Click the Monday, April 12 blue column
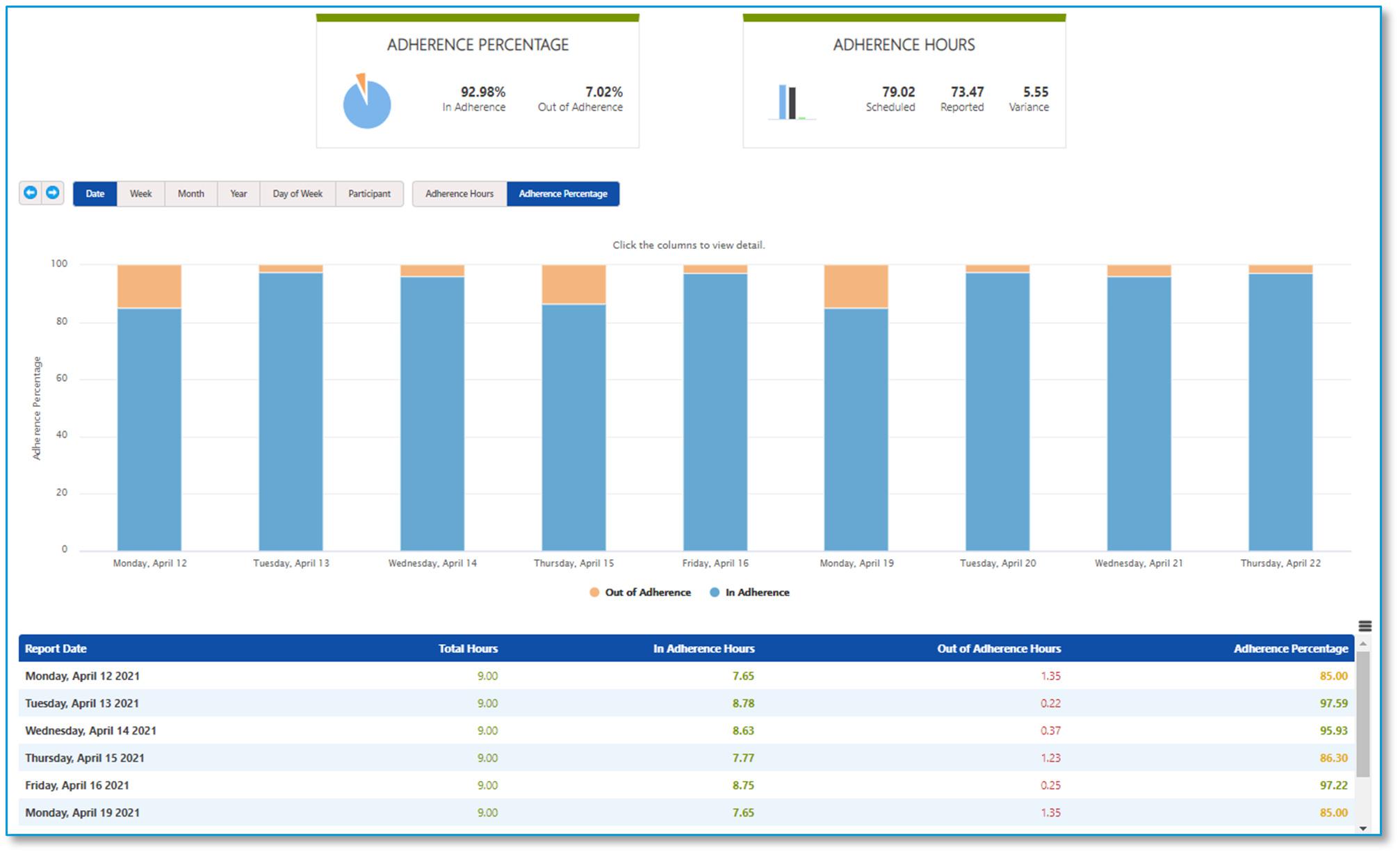Screen dimensions: 1400x854 149,429
